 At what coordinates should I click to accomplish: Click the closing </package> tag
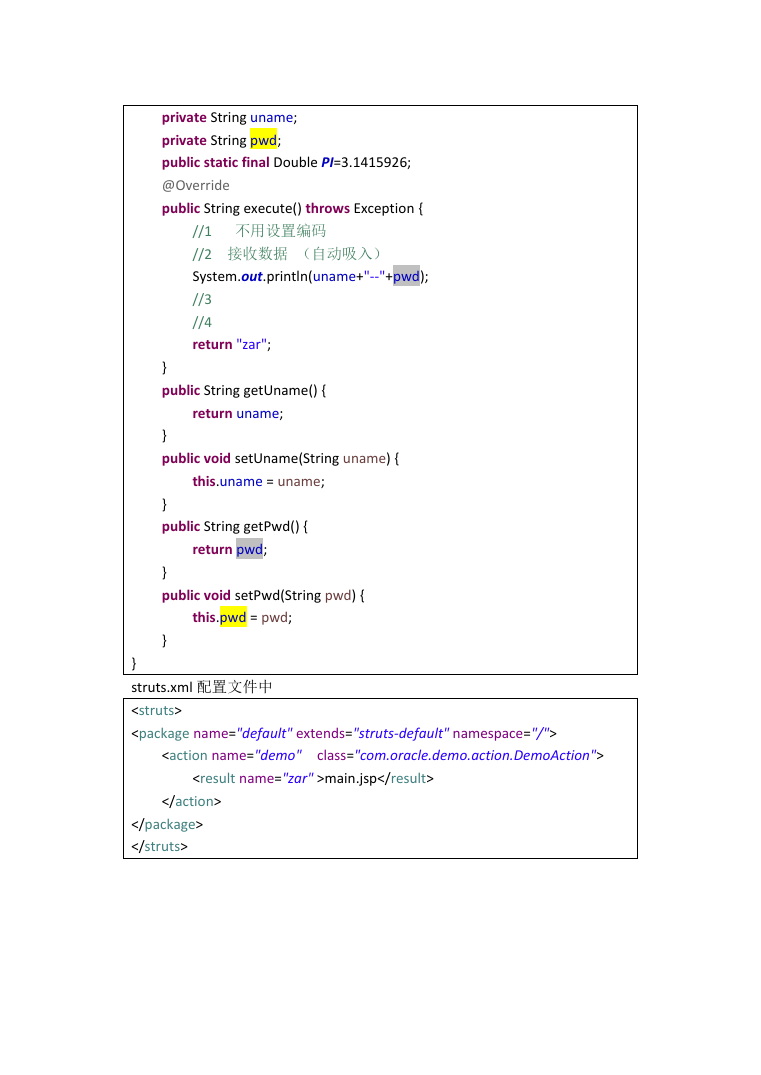tap(167, 825)
